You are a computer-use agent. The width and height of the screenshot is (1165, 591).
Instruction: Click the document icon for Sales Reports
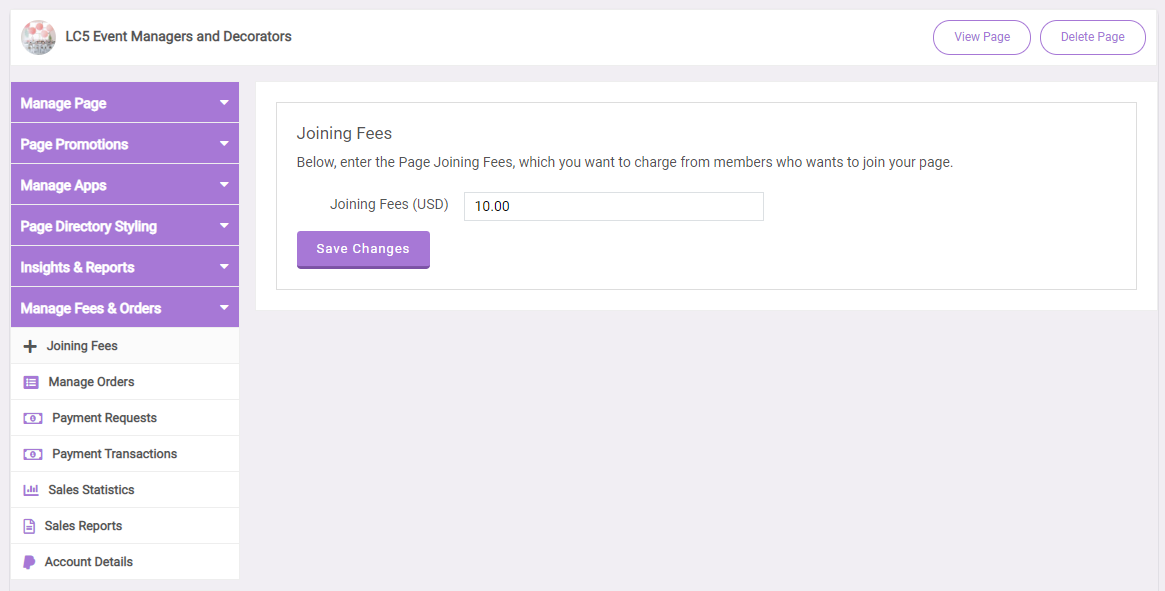29,526
